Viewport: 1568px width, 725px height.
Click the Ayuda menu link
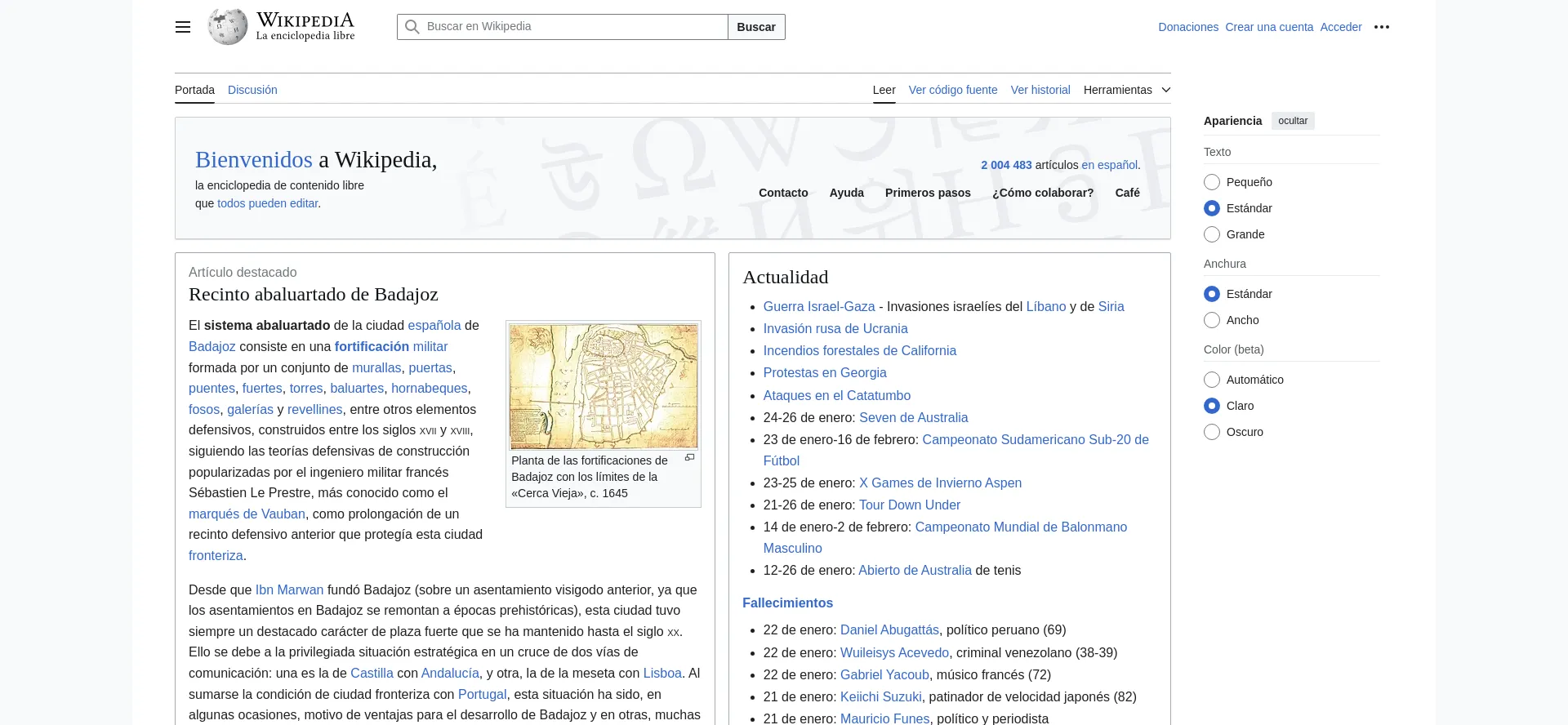pos(847,193)
